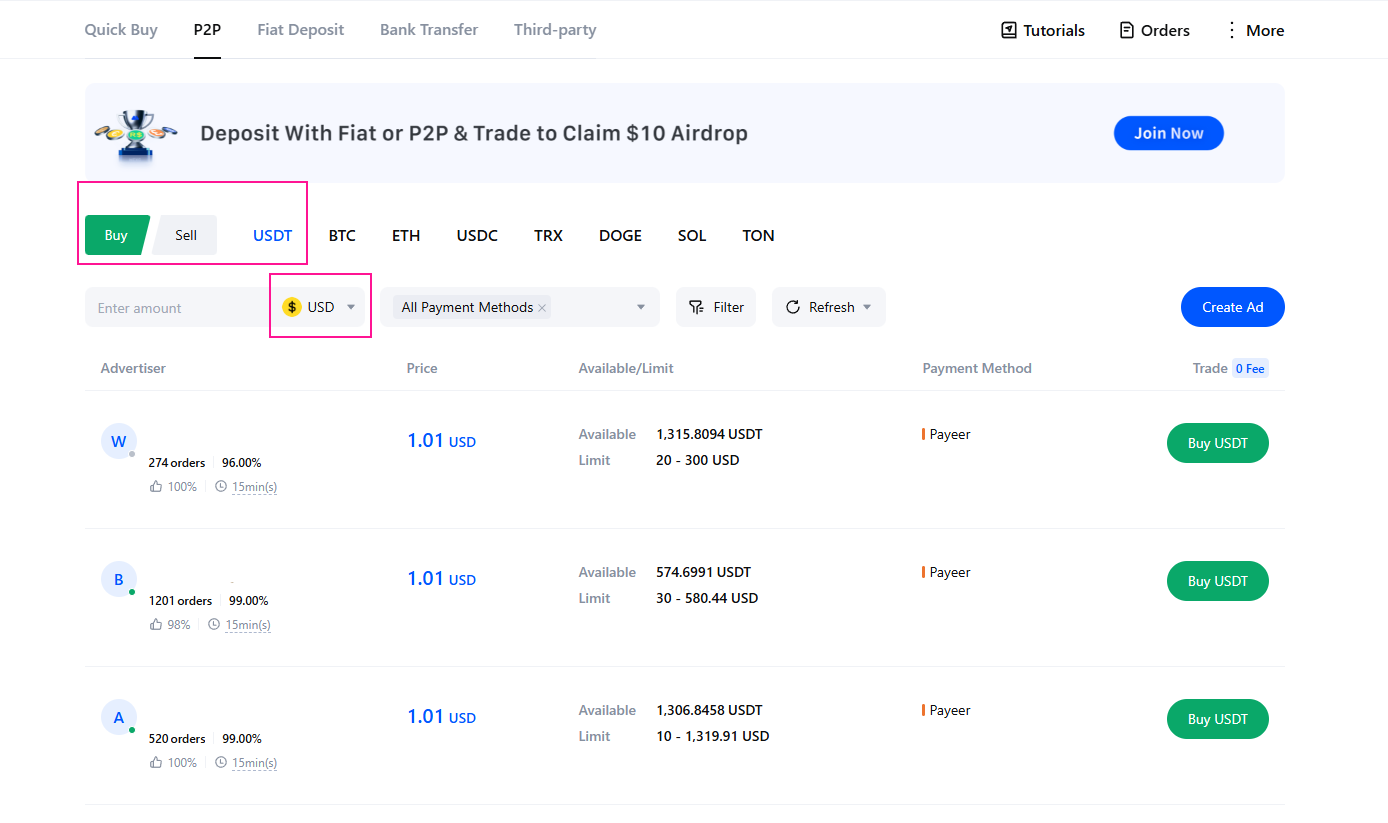
Task: Click the trophy banner image
Action: pos(135,133)
